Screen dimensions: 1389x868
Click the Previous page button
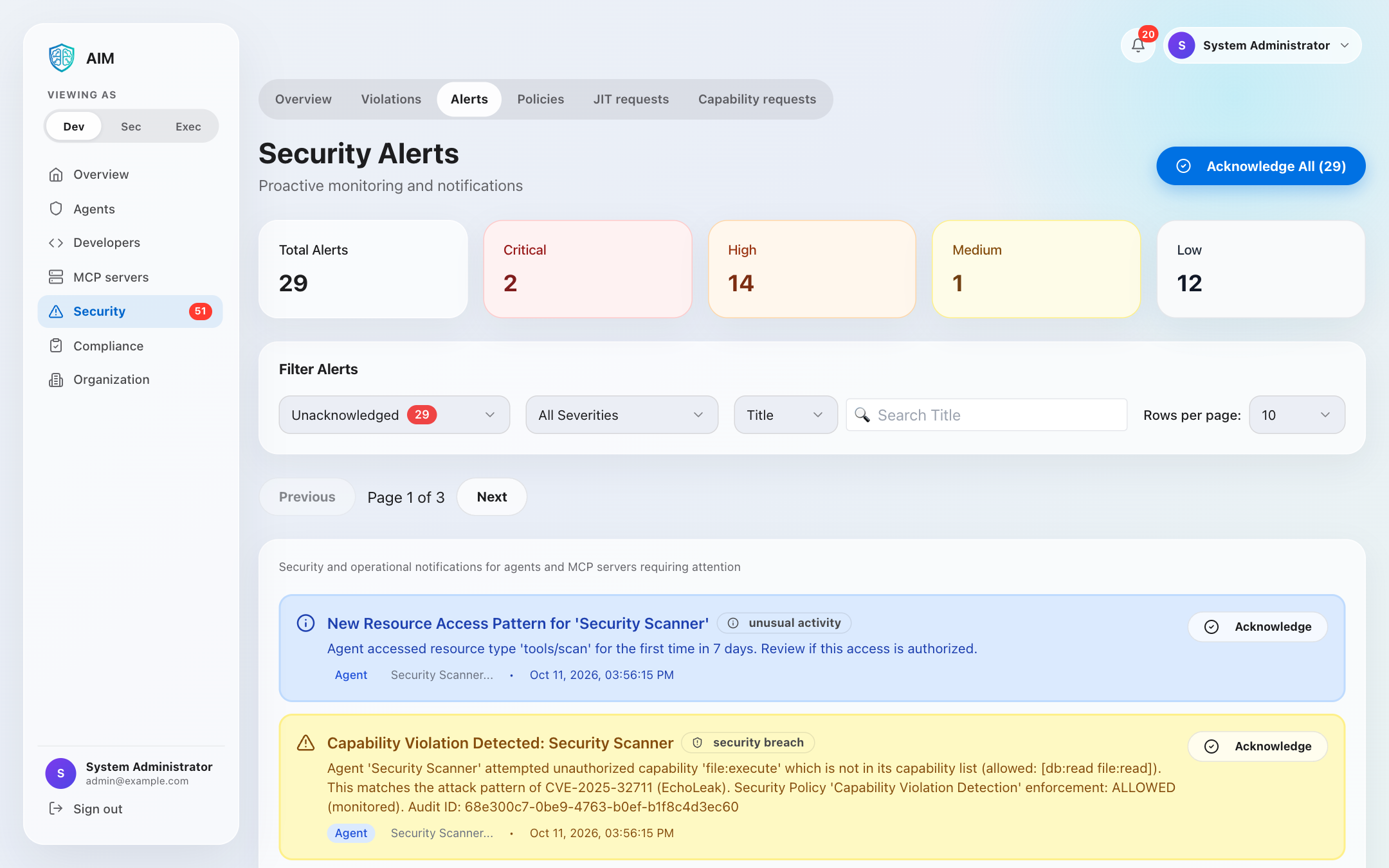point(307,496)
